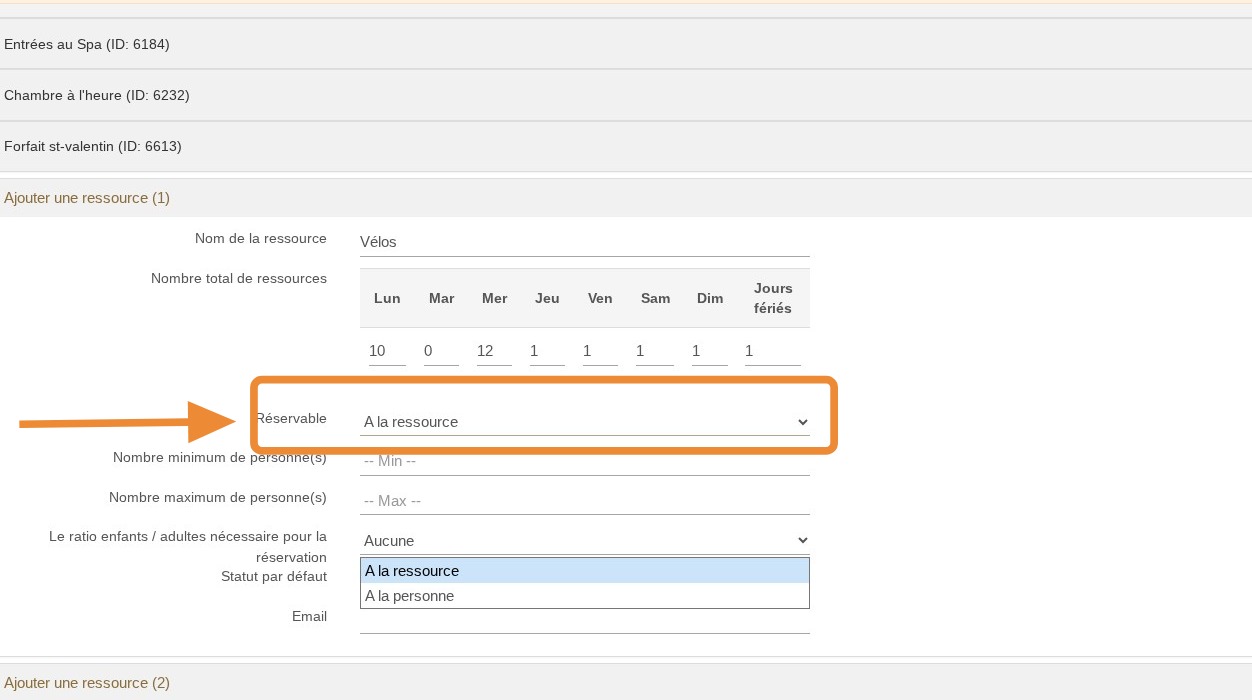Select the A la personne option
Screen dimensions: 1252x700
[584, 596]
